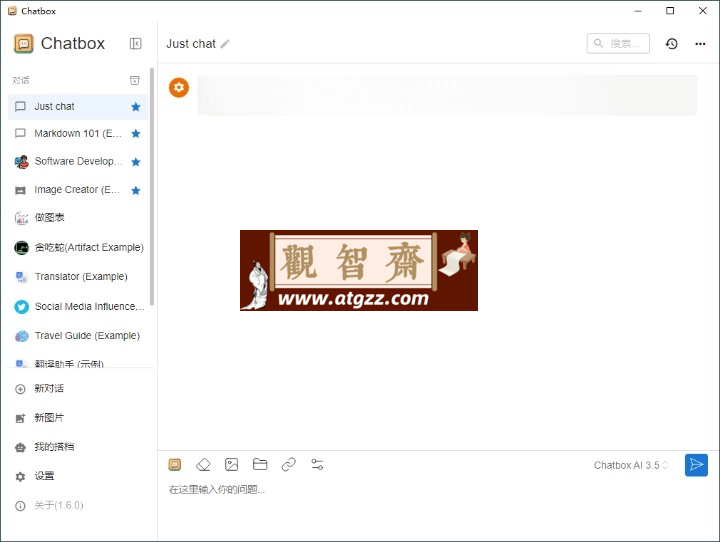Viewport: 720px width, 542px height.
Task: Click the Travel Guide globe icon
Action: click(x=22, y=336)
